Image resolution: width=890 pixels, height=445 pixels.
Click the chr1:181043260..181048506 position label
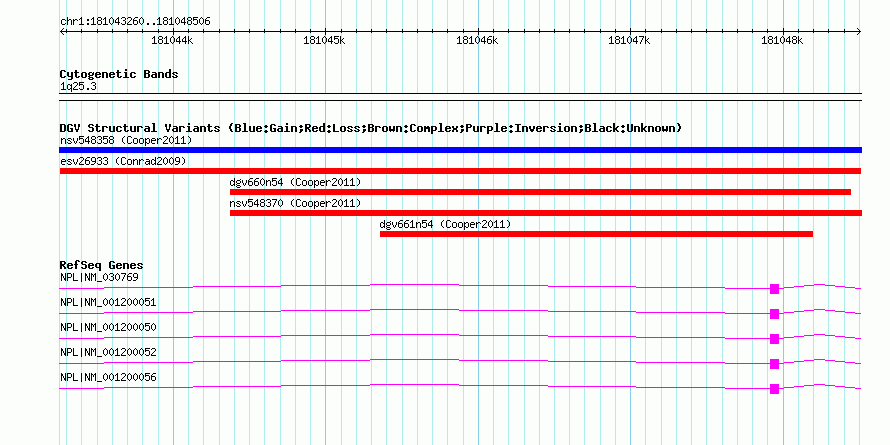[x=135, y=22]
